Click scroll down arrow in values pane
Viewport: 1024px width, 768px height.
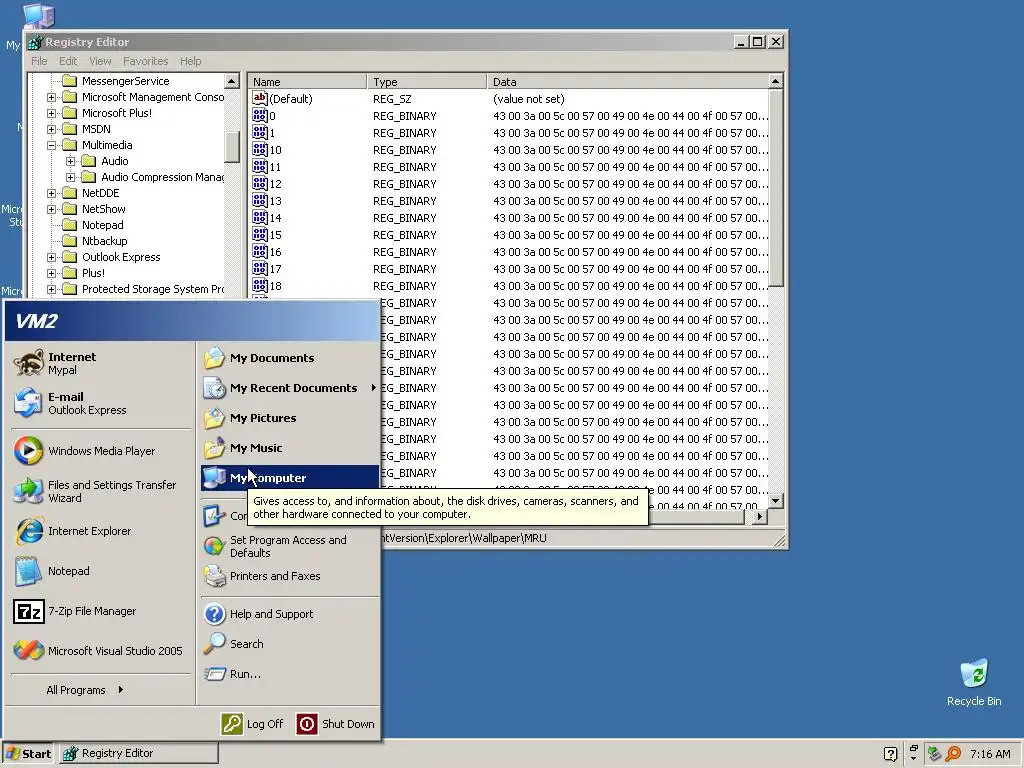click(775, 501)
